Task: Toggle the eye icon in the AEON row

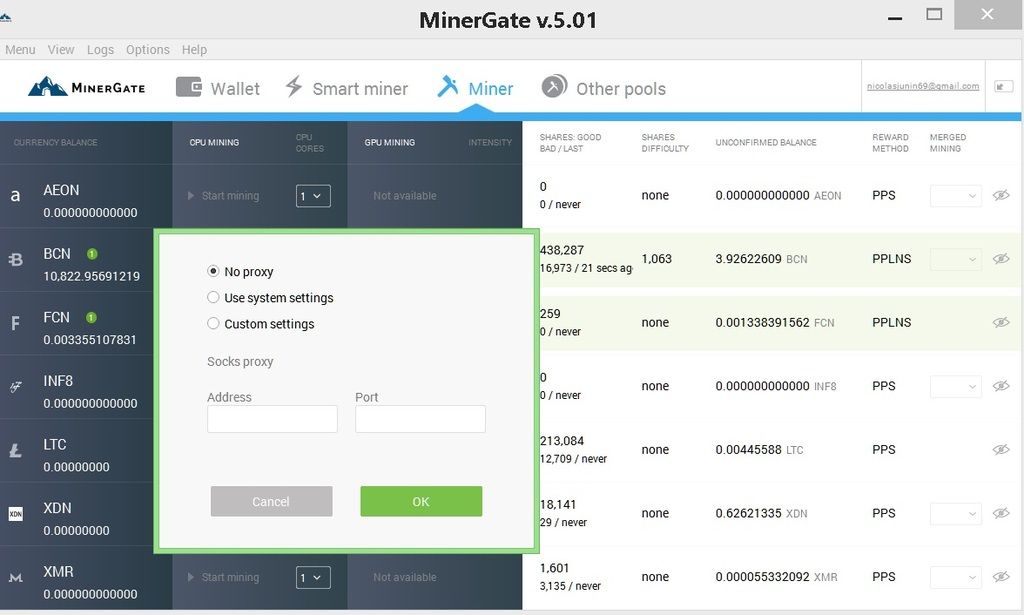Action: pos(1000,195)
